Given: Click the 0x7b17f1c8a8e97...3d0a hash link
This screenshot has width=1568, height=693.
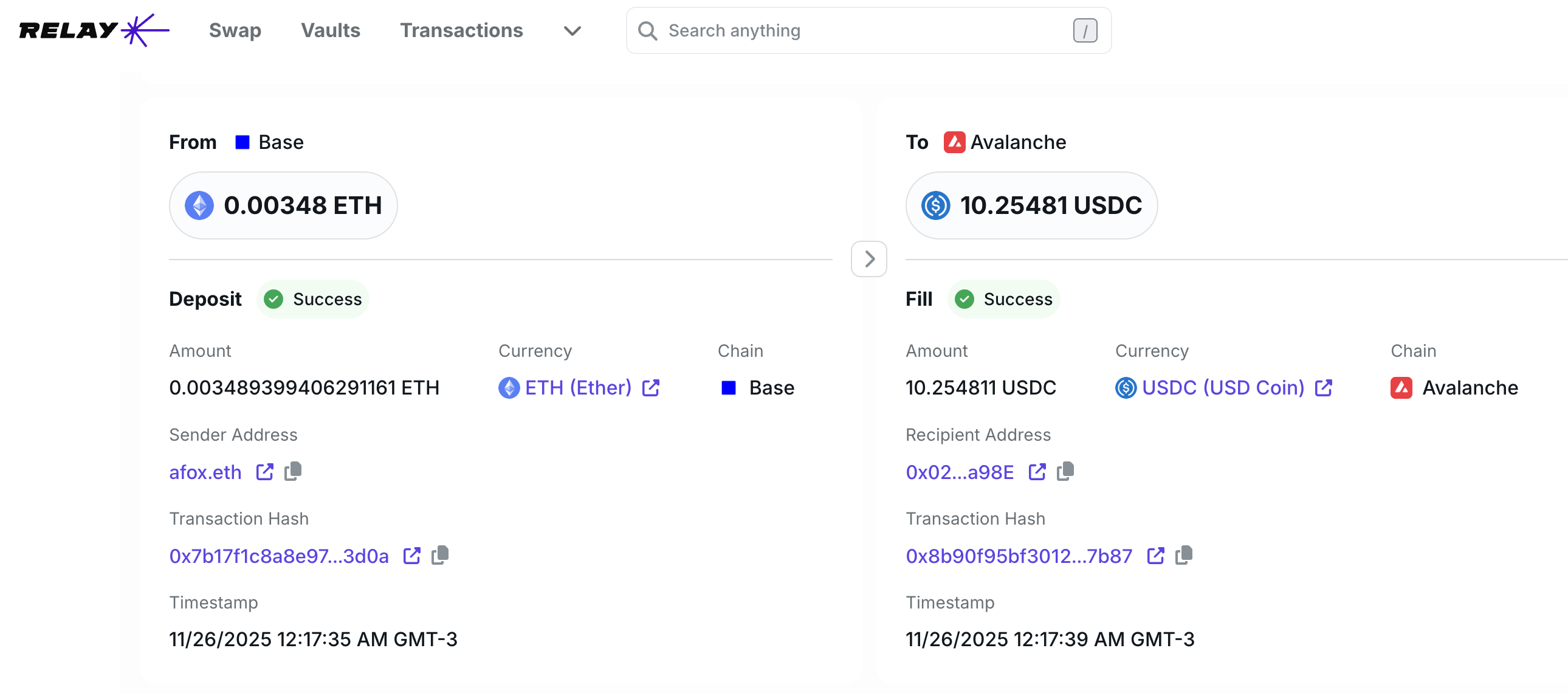Looking at the screenshot, I should tap(279, 556).
